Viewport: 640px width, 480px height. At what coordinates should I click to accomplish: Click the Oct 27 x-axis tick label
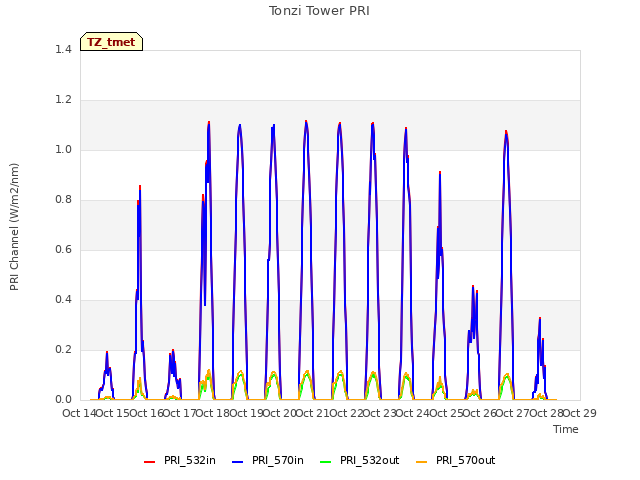coord(513,413)
